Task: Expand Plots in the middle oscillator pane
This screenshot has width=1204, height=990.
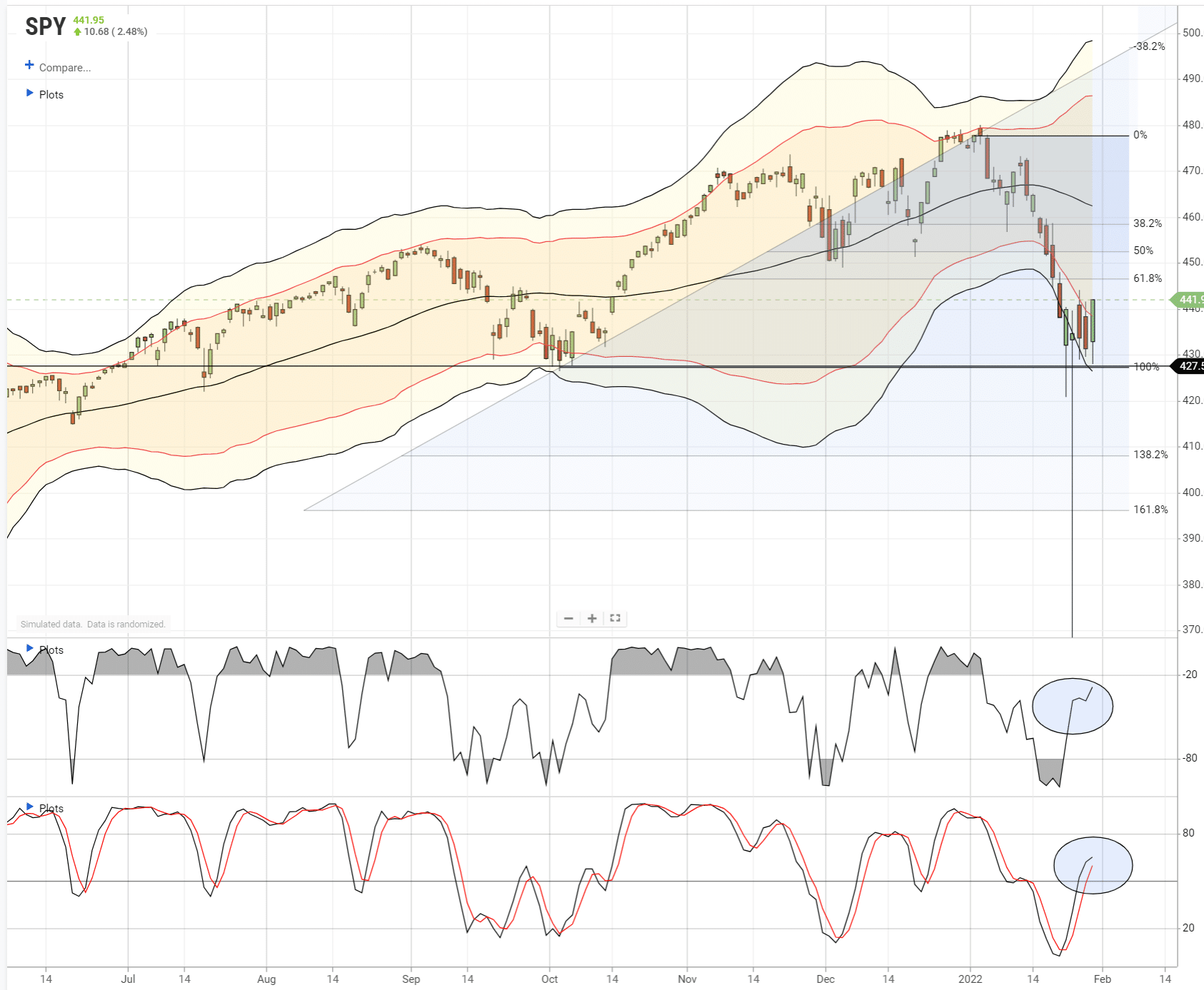Action: (x=45, y=650)
